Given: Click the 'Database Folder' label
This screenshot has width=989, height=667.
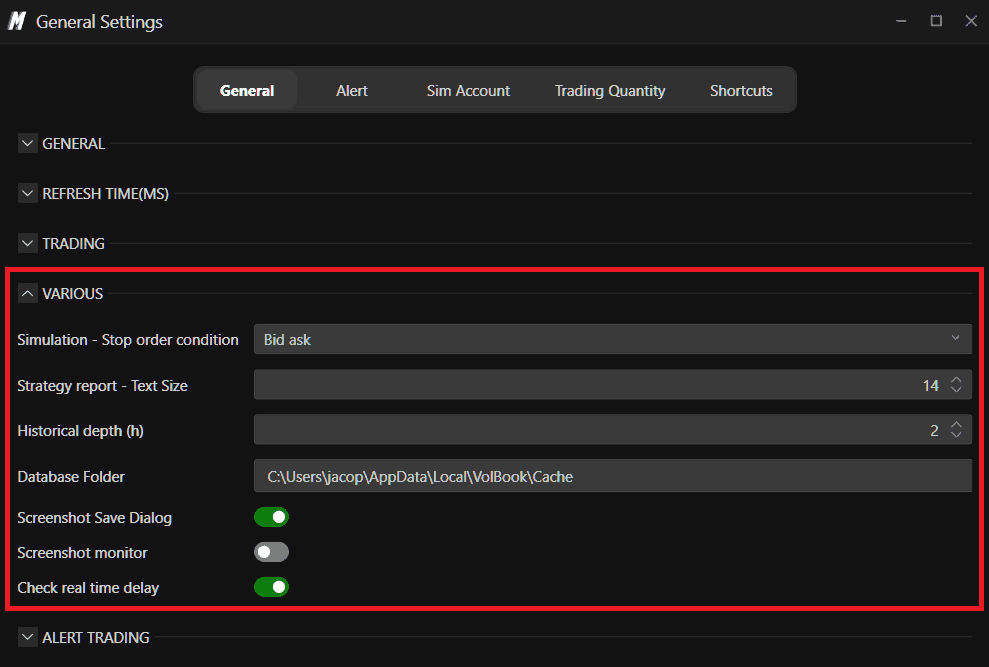Looking at the screenshot, I should coord(71,476).
